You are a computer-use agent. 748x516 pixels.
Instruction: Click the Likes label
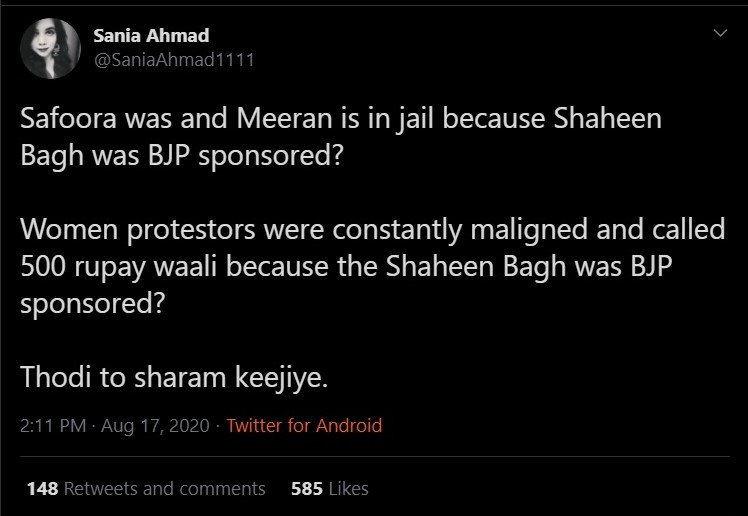click(347, 489)
